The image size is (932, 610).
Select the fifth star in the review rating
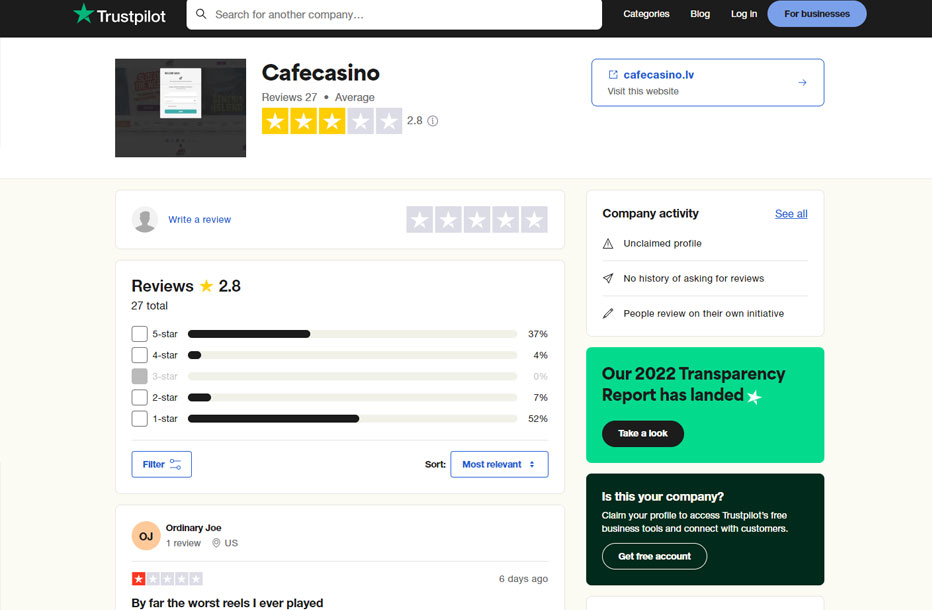(x=535, y=220)
